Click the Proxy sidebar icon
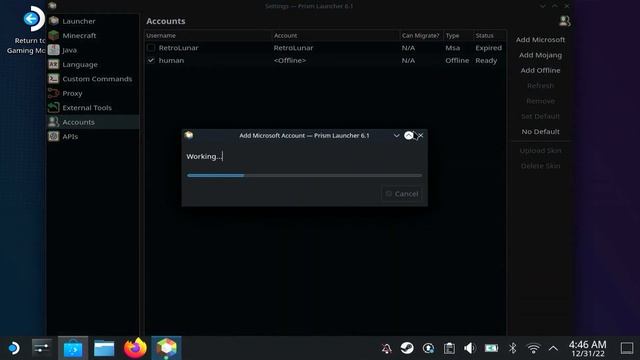Viewport: 640px width, 360px height. 53,93
